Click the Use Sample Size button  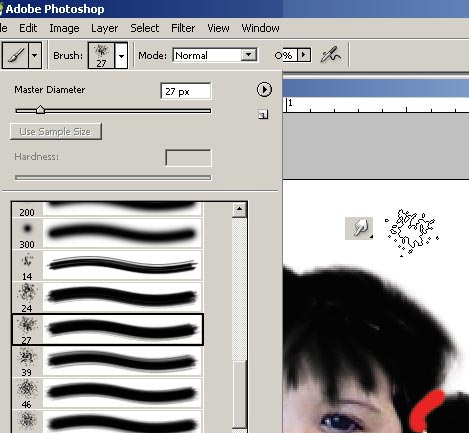[56, 132]
